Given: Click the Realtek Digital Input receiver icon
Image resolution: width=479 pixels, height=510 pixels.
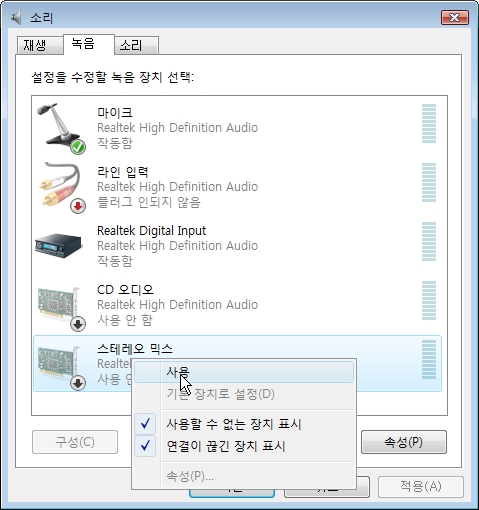Looking at the screenshot, I should click(59, 245).
